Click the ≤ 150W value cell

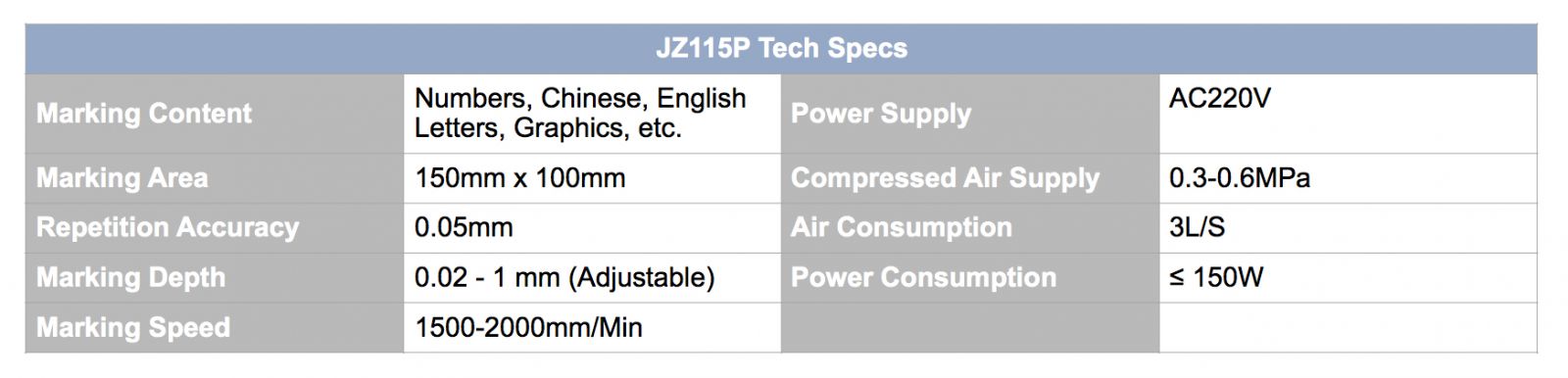click(x=1347, y=277)
